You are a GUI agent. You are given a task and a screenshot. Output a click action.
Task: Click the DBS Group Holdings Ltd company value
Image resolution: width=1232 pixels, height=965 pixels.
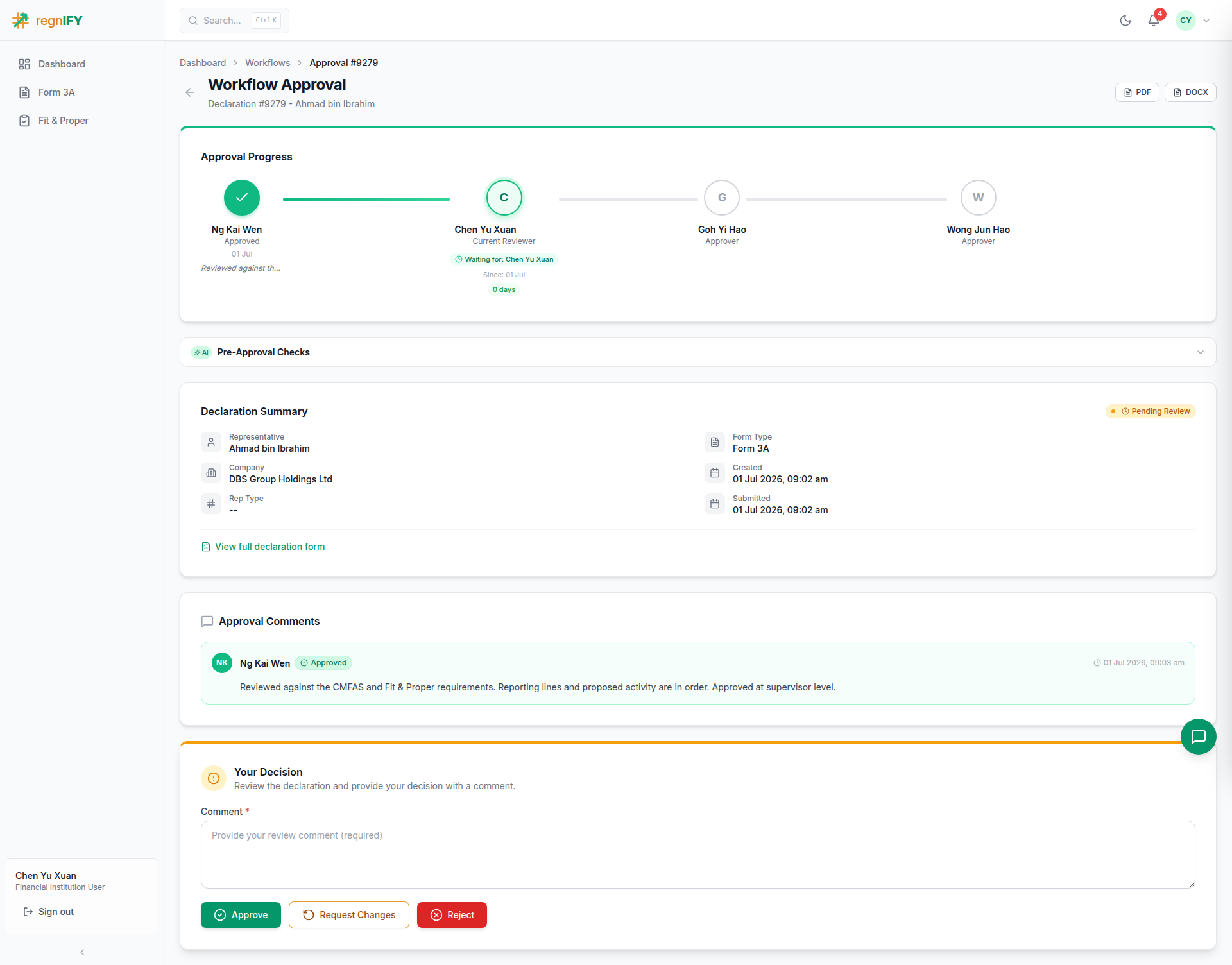tap(280, 479)
